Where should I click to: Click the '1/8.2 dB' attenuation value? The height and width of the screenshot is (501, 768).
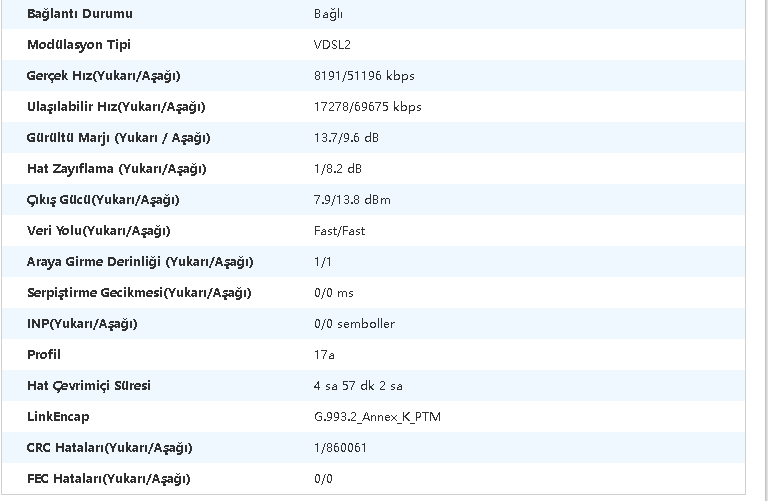338,169
